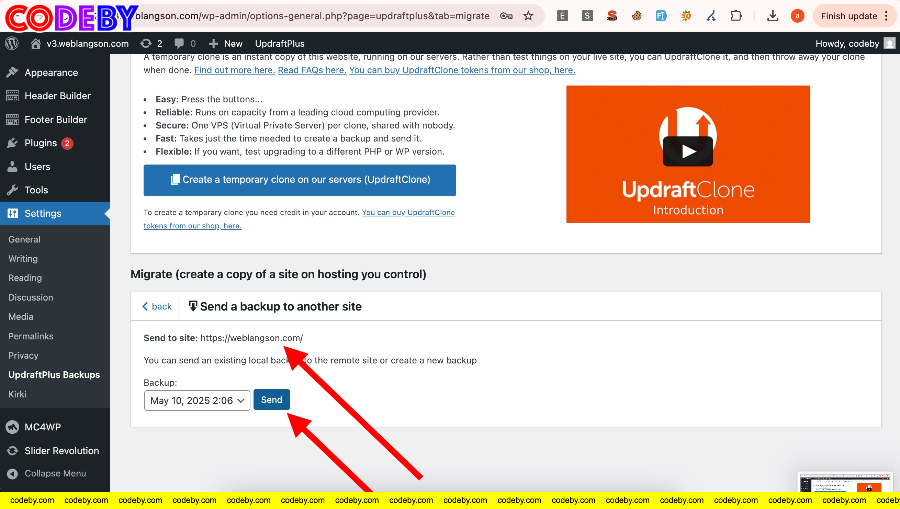
Task: Click Create a temporary clone on our servers
Action: click(x=300, y=180)
